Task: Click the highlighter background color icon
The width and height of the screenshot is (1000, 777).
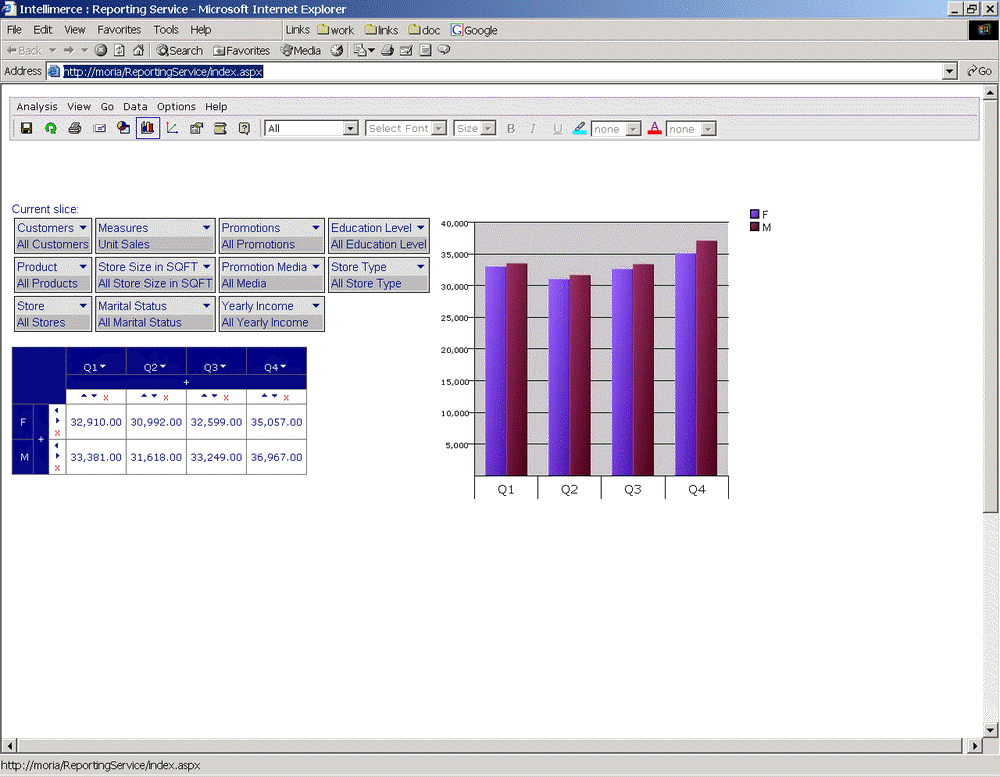Action: pos(579,128)
